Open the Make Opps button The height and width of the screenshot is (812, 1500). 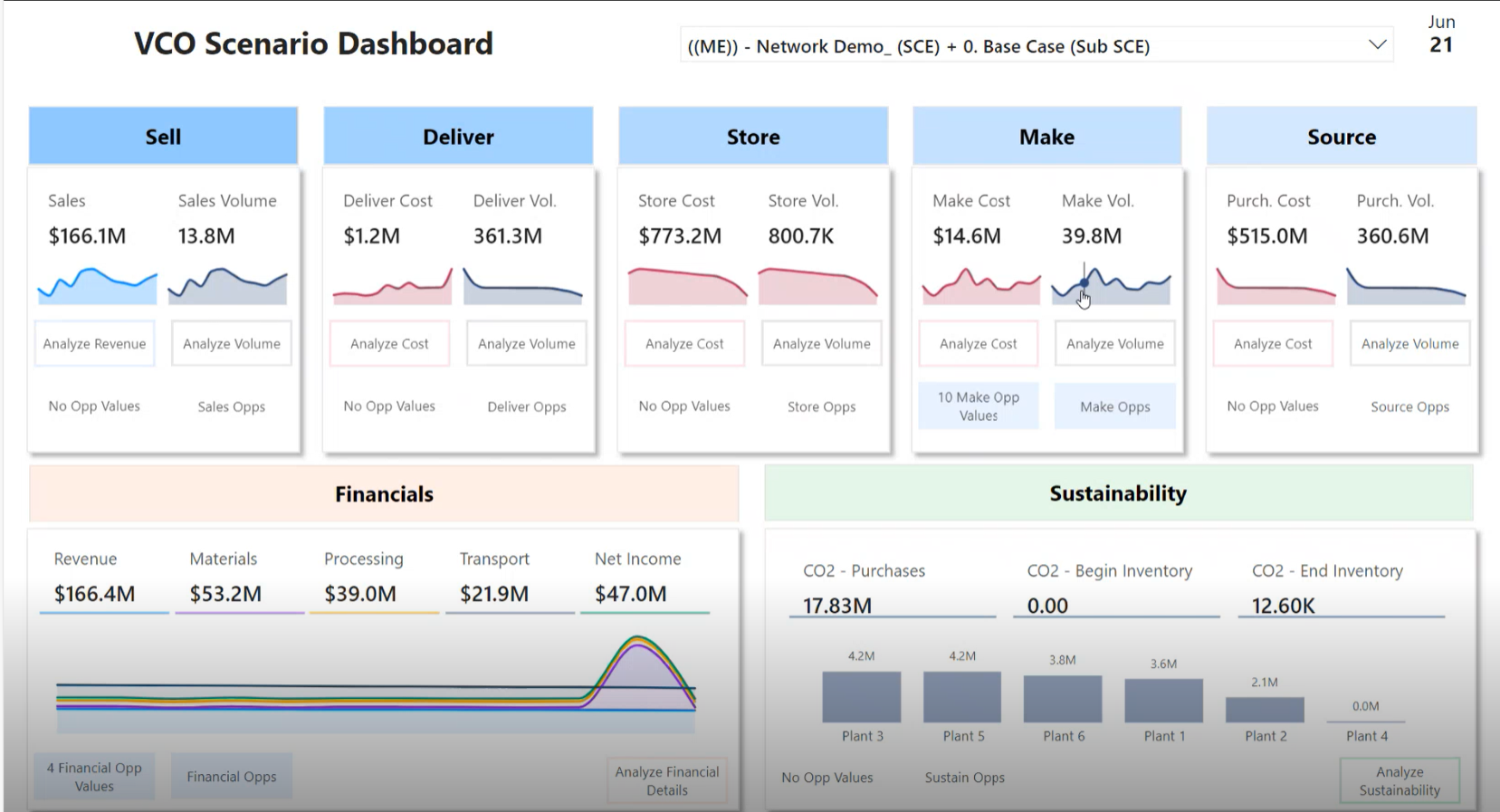pos(1114,407)
